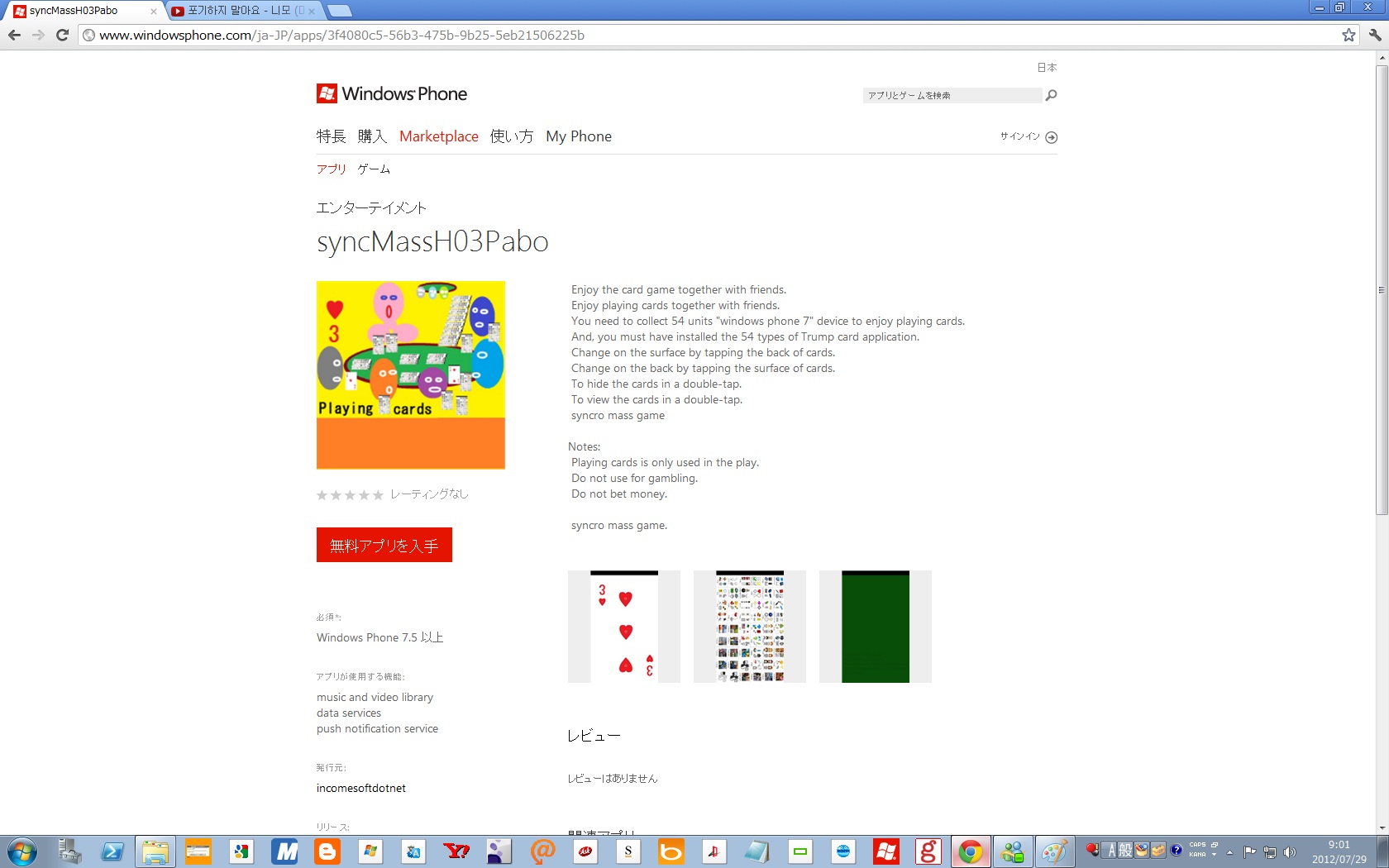Click the レビューはありません text
The image size is (1389, 868).
point(613,779)
